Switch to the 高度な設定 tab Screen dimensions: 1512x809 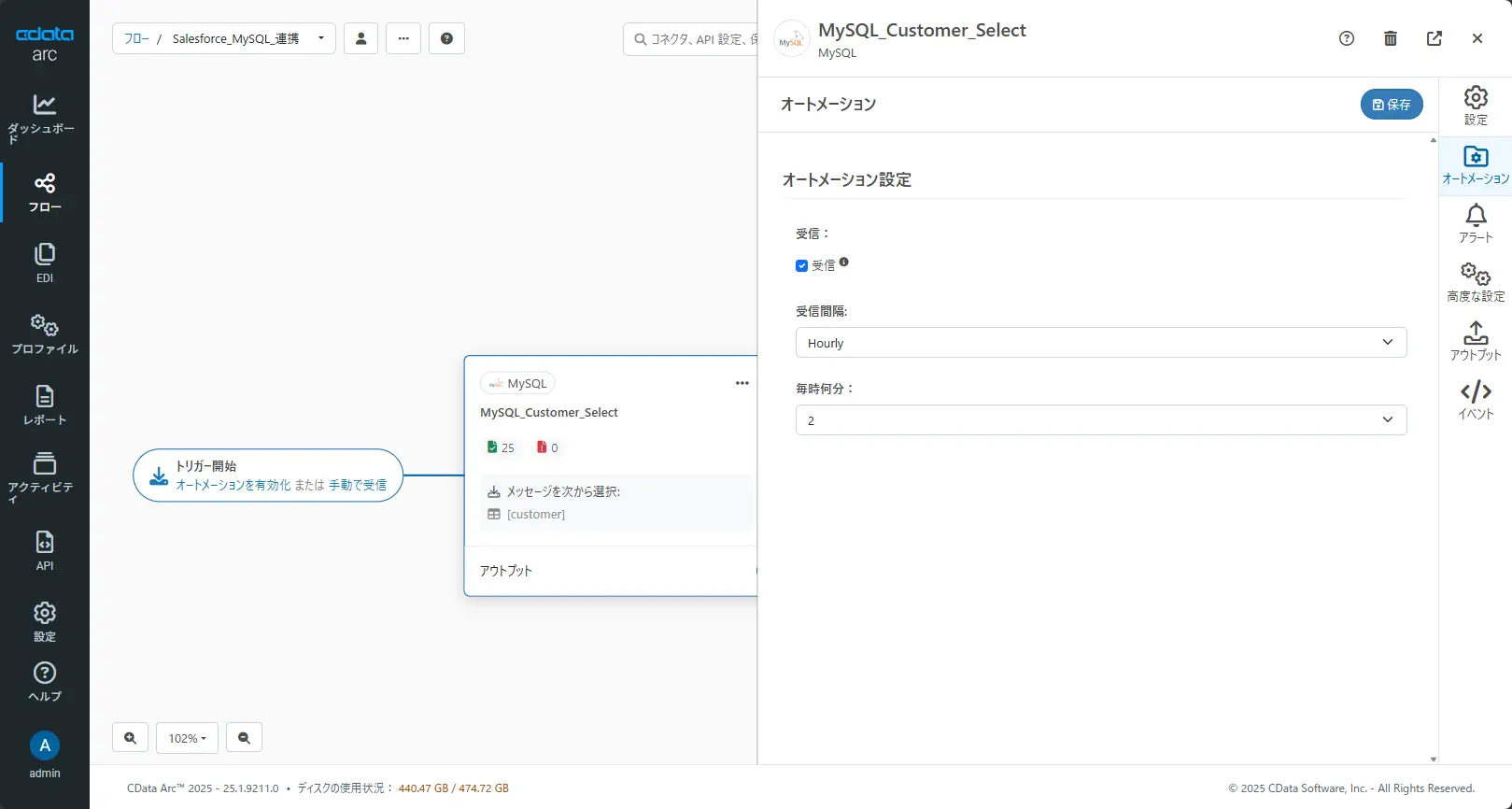click(x=1476, y=283)
